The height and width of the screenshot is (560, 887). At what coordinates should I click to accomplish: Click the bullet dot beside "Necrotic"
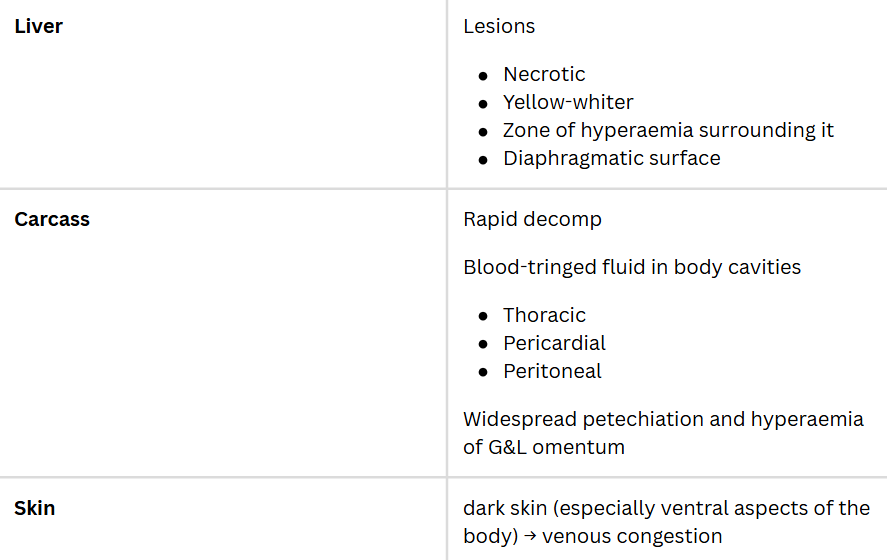click(x=483, y=75)
